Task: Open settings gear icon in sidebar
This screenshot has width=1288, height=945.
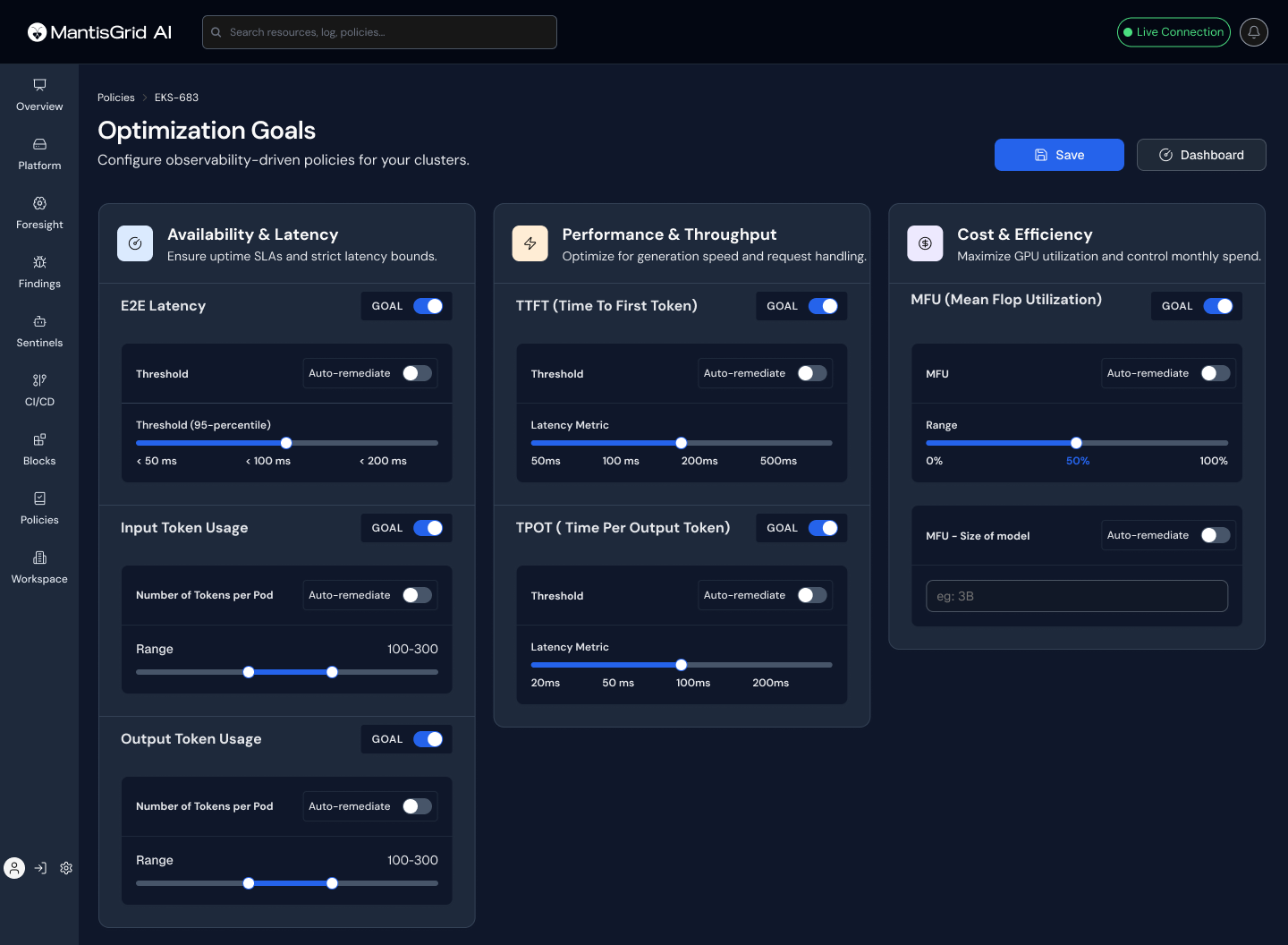Action: click(66, 868)
